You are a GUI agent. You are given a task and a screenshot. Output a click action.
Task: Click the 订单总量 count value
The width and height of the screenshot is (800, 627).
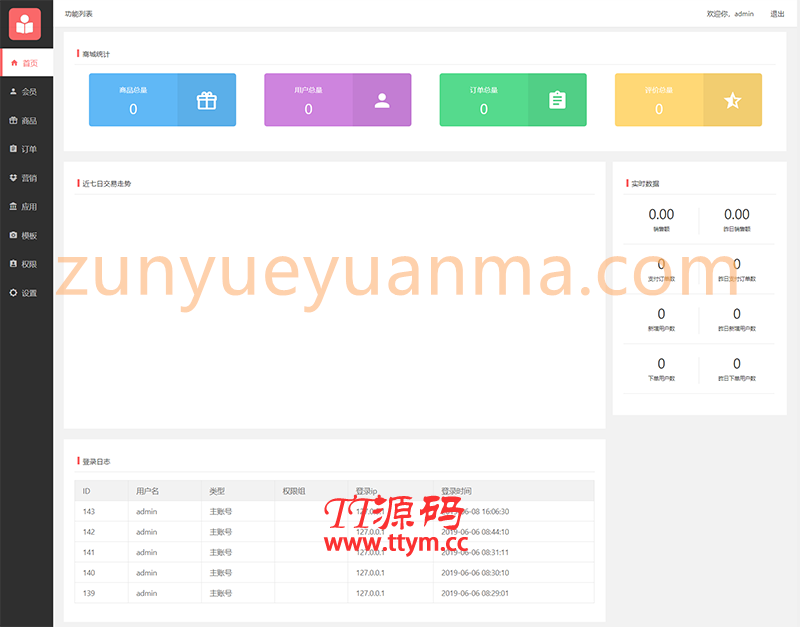(484, 109)
